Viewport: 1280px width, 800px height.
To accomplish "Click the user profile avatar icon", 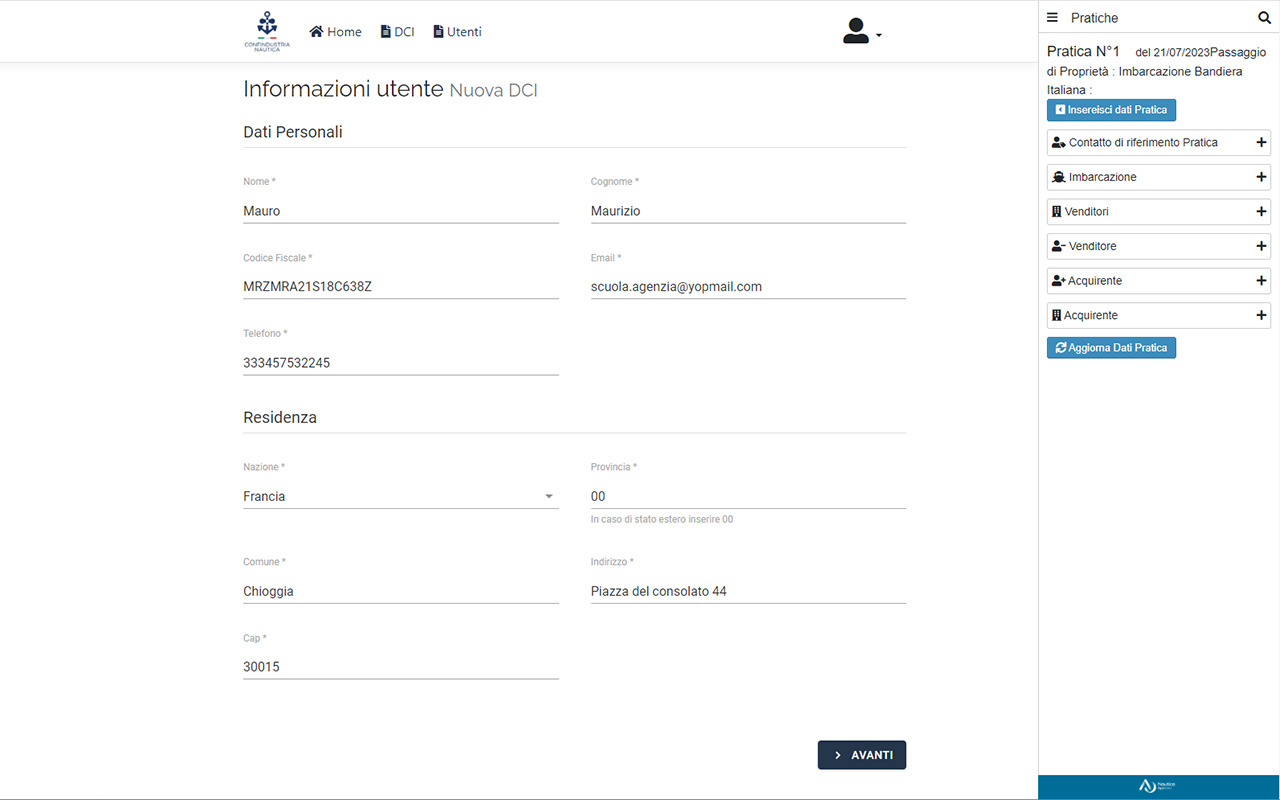I will 856,31.
